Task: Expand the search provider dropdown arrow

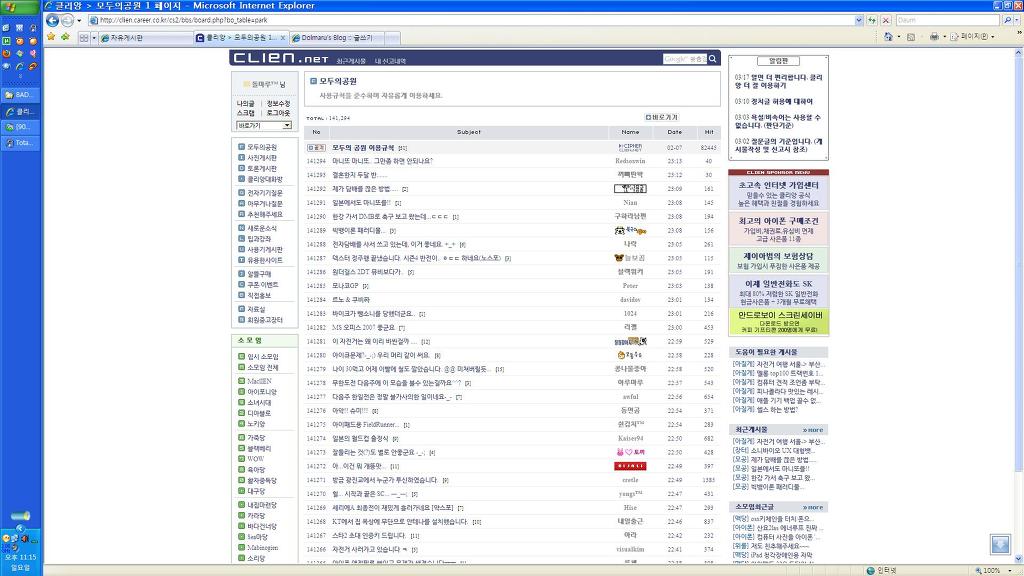Action: click(1016, 20)
